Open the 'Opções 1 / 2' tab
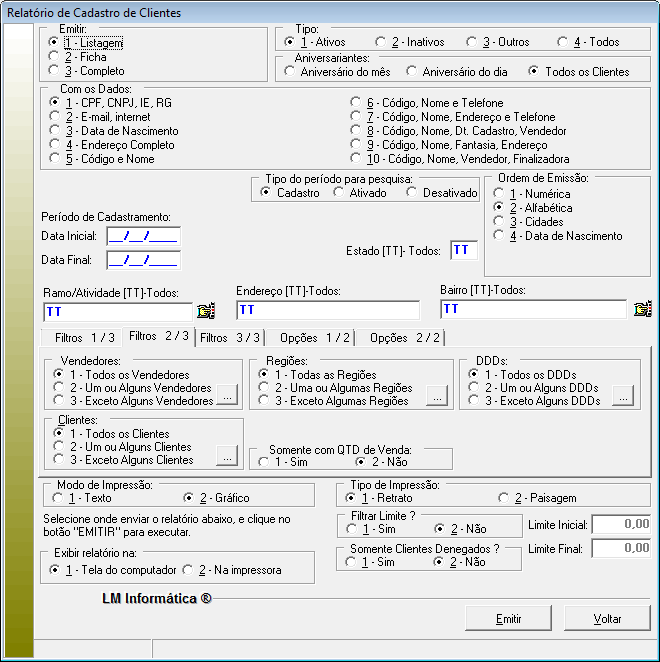This screenshot has width=660, height=662. [x=315, y=338]
